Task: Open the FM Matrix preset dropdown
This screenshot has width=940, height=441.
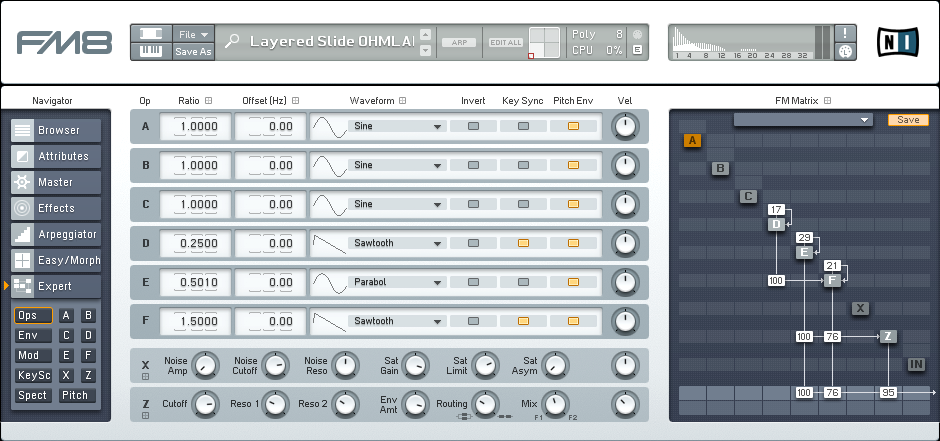Action: click(803, 120)
